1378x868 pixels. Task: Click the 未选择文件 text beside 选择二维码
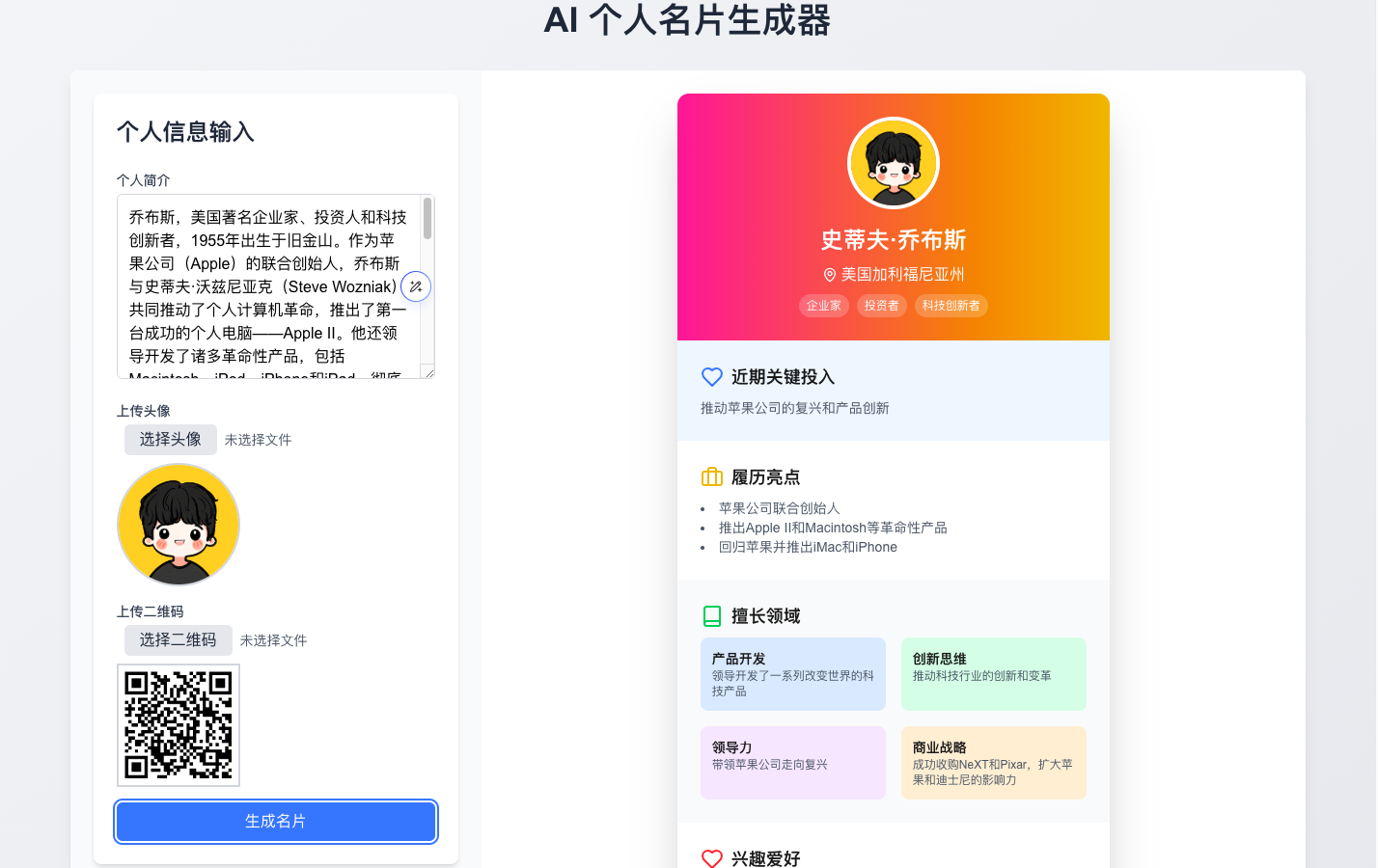(274, 640)
